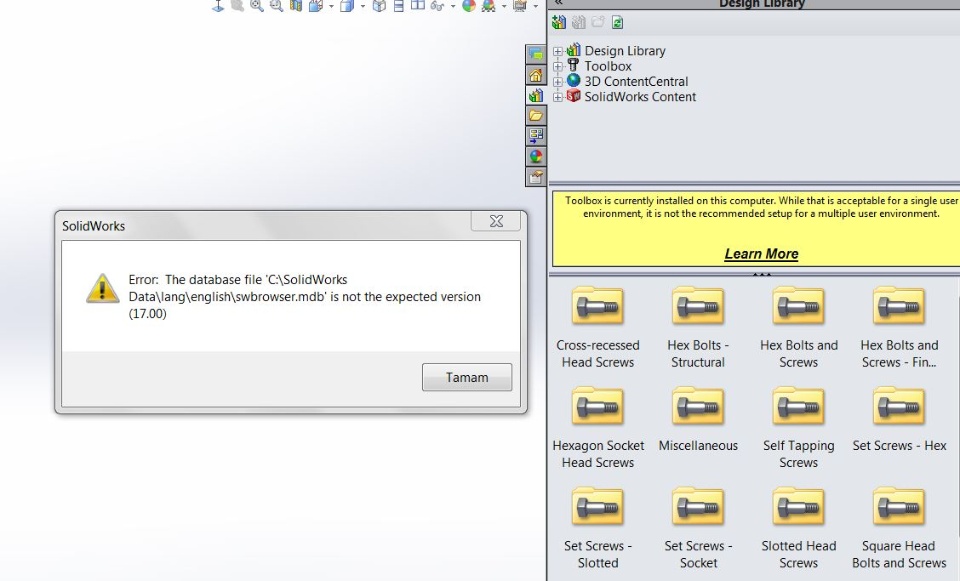Open the Hex Bolts and Screws - Fin... folder
The width and height of the screenshot is (960, 581).
tap(899, 327)
